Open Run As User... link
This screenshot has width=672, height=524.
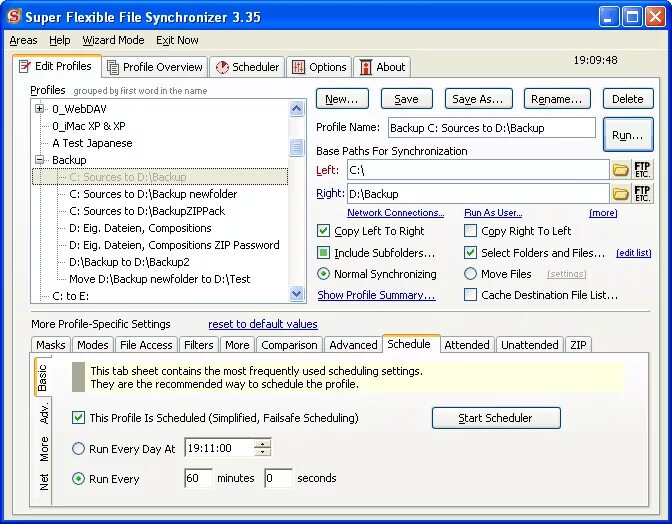coord(493,213)
